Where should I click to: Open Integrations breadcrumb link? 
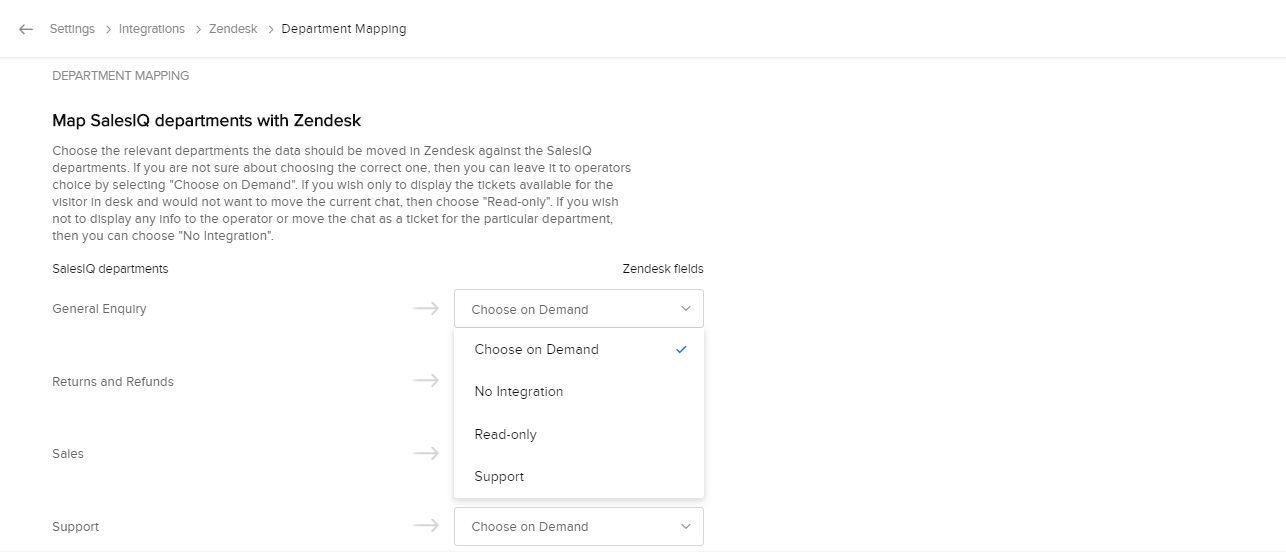(152, 29)
